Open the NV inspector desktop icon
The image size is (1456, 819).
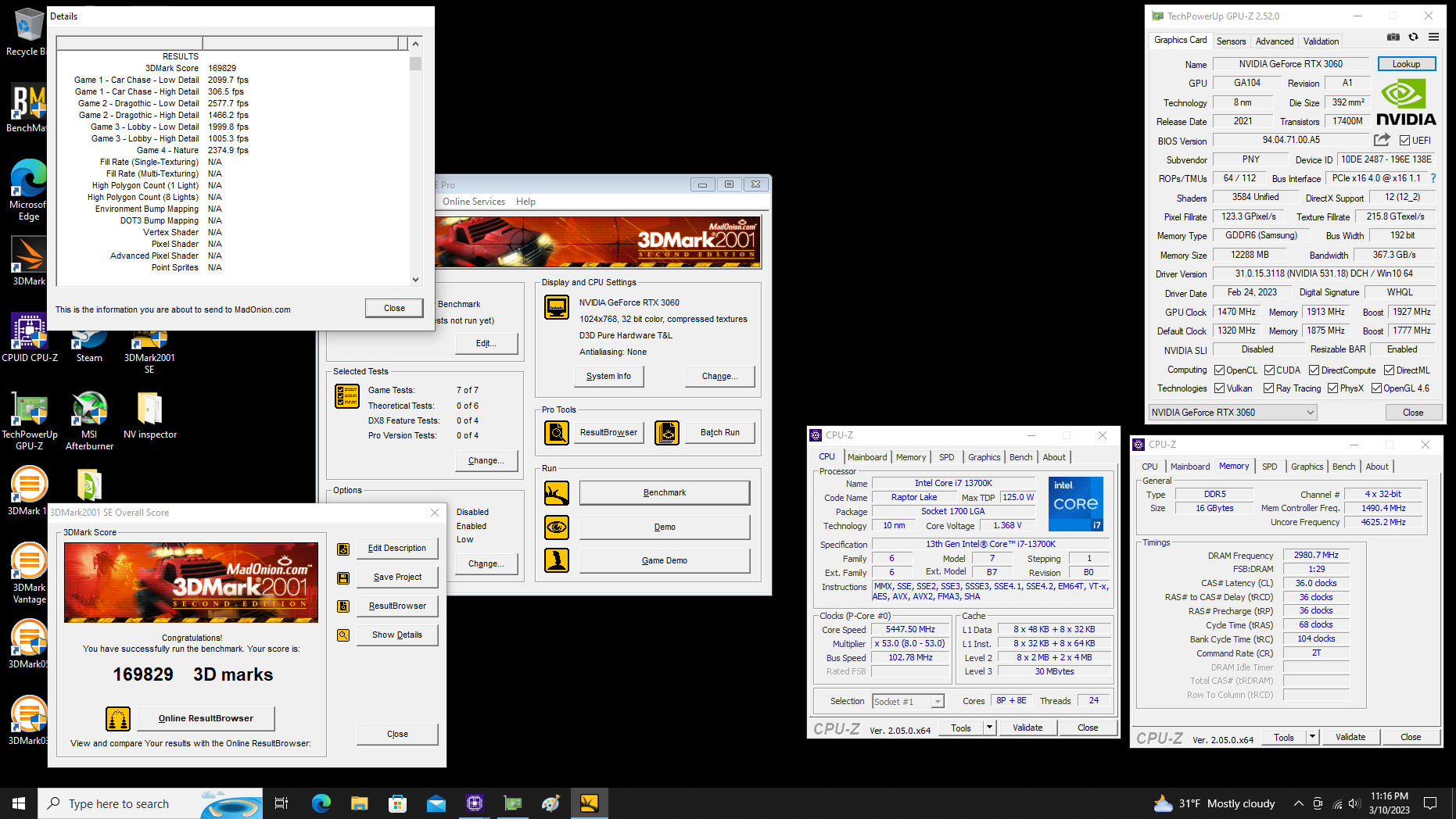(149, 415)
